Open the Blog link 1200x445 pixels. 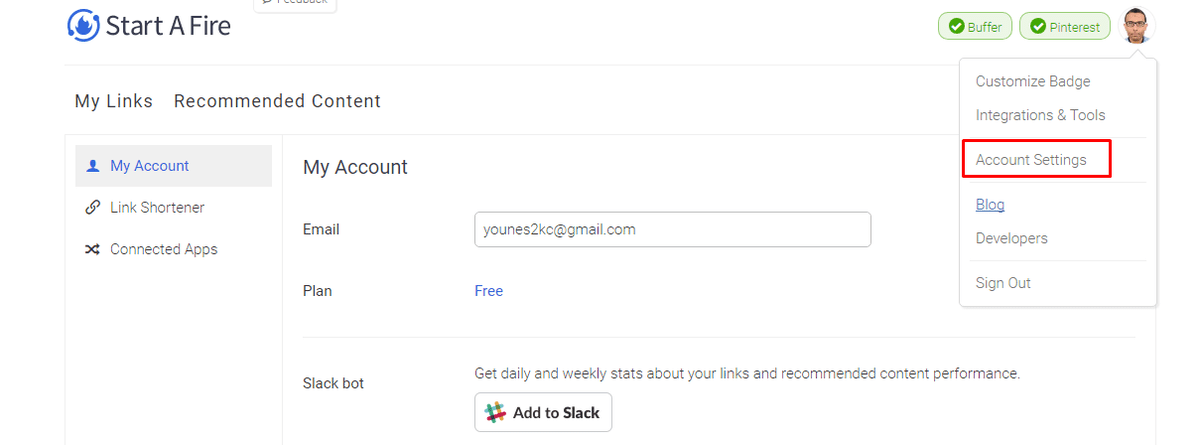tap(990, 205)
